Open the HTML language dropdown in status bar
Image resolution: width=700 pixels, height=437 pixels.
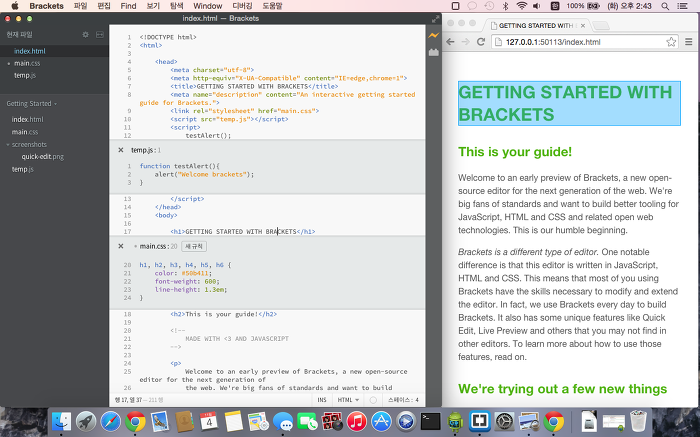(348, 400)
